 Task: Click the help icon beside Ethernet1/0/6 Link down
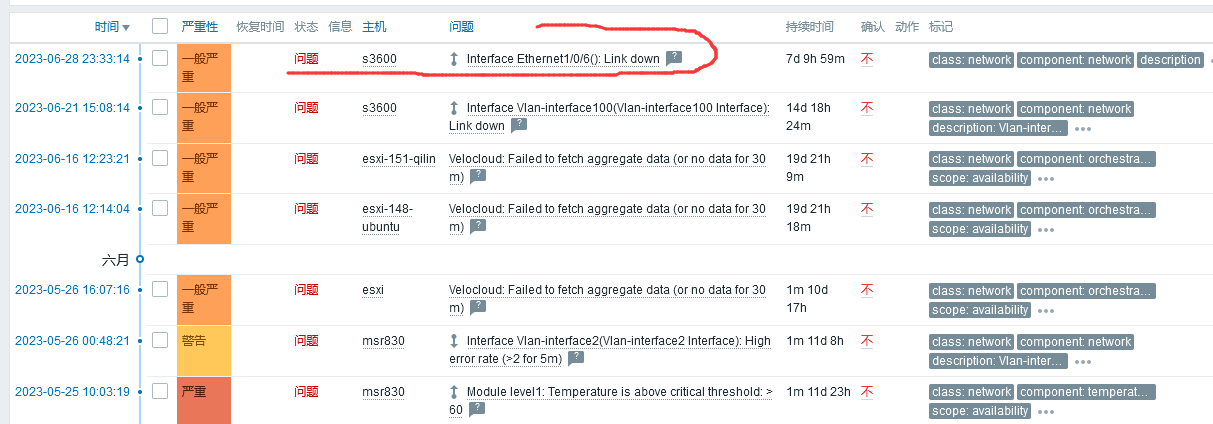tap(674, 59)
